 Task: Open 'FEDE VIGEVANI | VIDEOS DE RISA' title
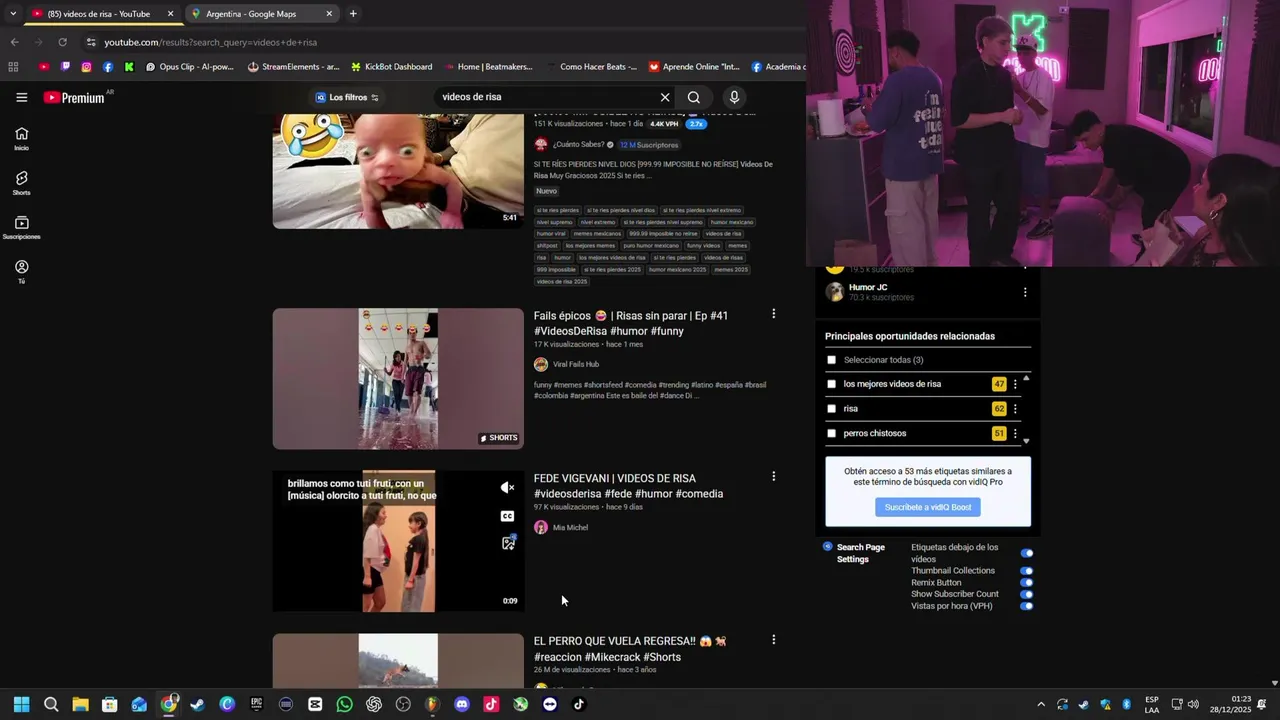628,486
